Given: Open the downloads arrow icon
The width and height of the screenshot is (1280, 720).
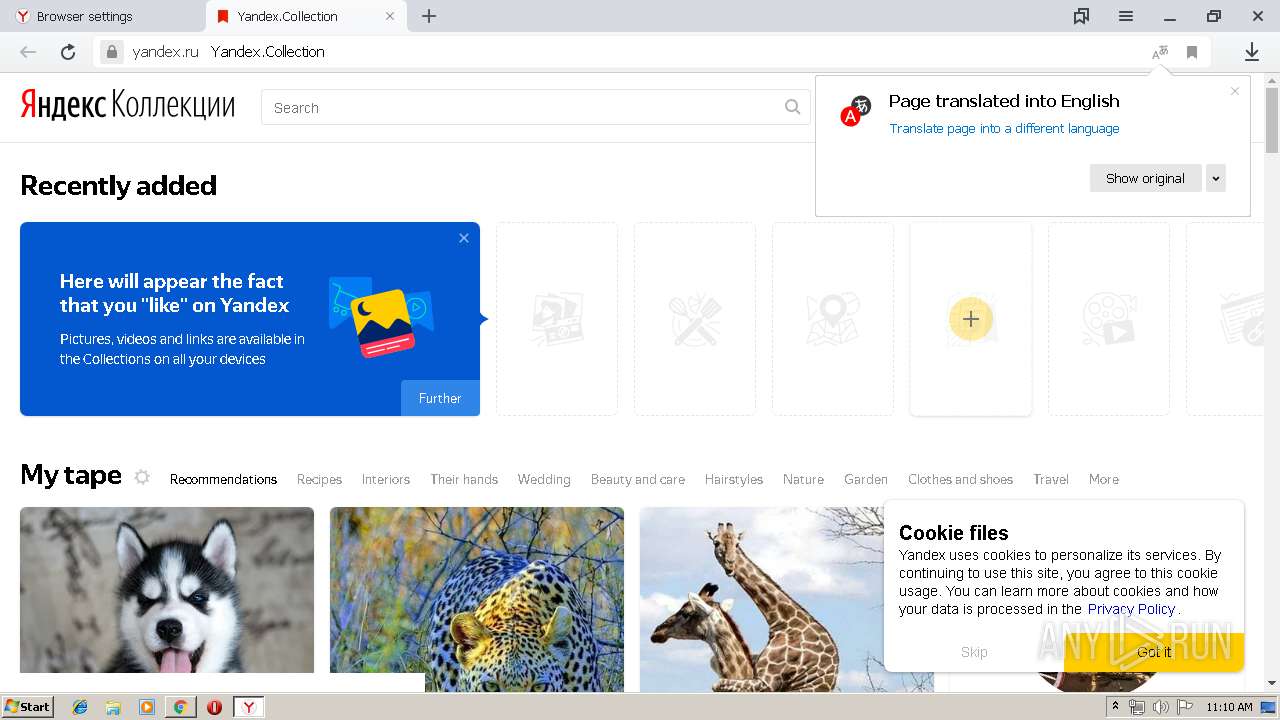Looking at the screenshot, I should pos(1251,52).
